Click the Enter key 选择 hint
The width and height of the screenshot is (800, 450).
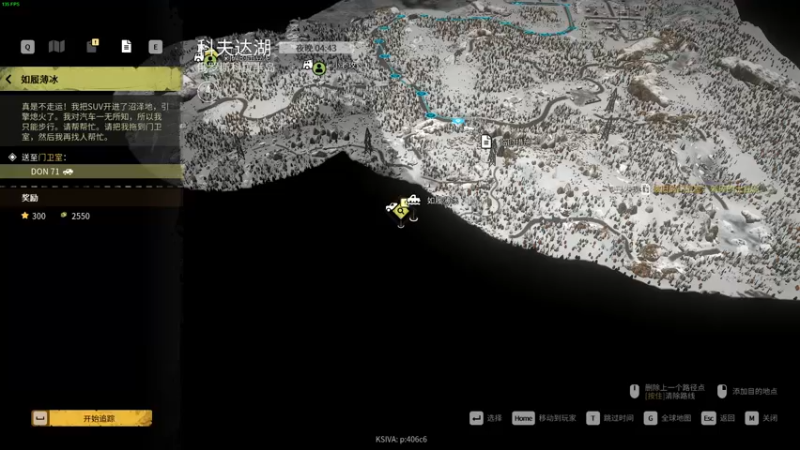[x=486, y=418]
